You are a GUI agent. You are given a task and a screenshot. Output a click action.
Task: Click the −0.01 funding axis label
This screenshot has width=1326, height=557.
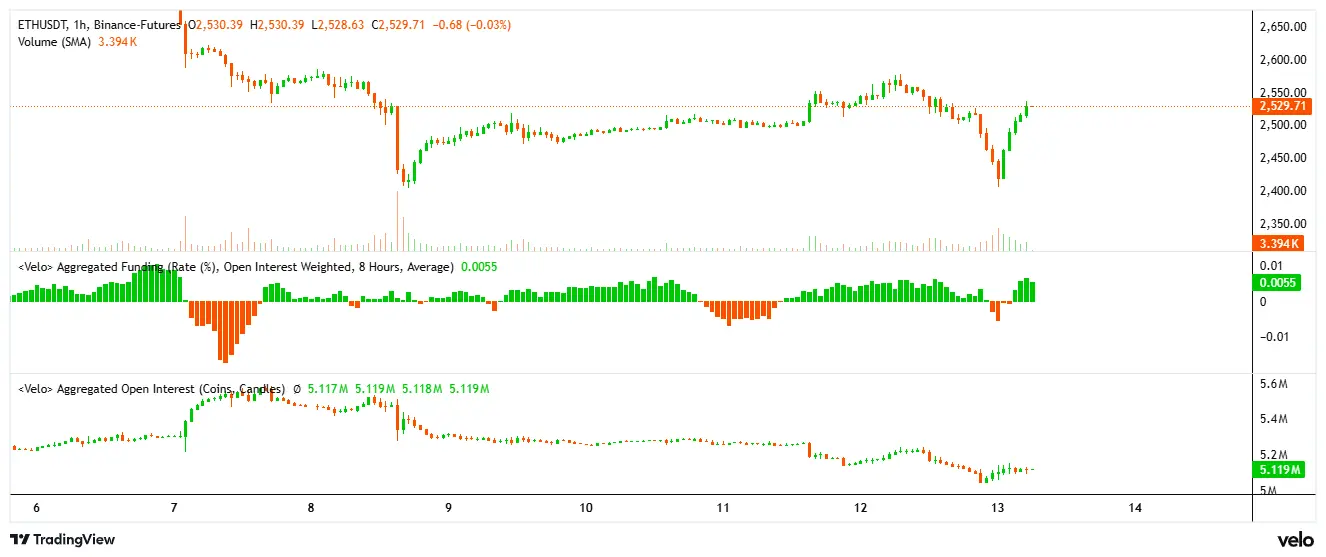click(1274, 337)
